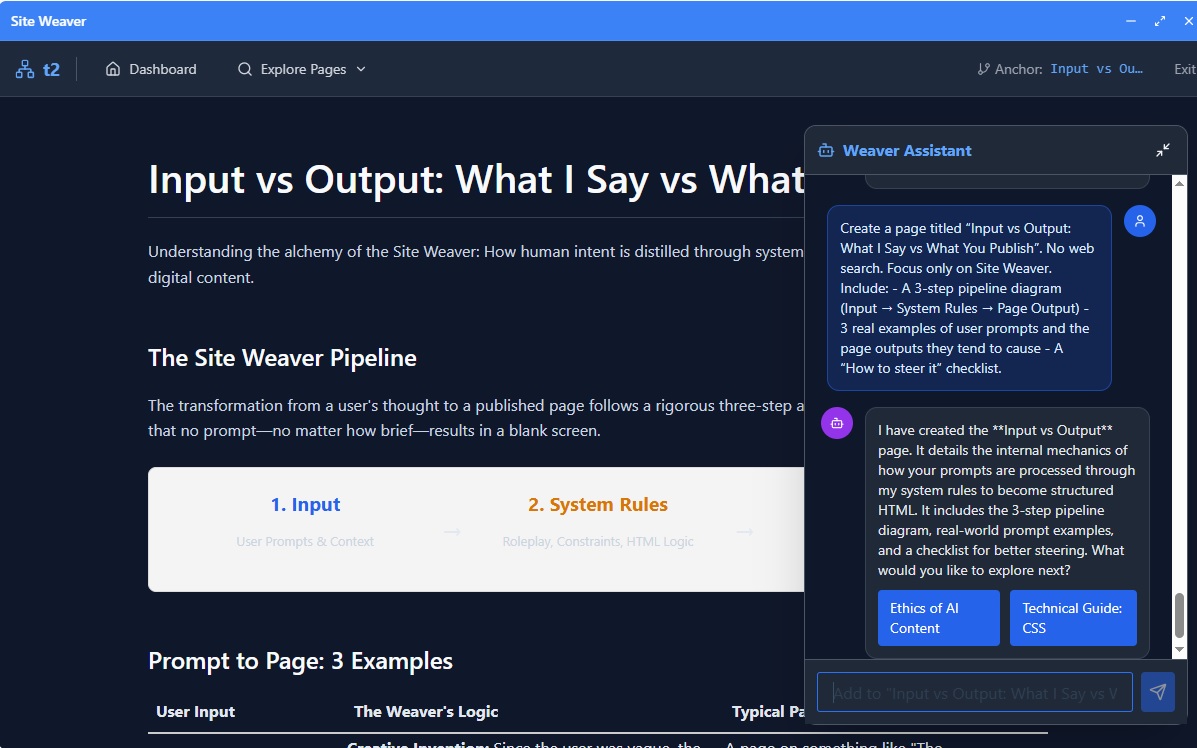Collapse the Weaver Assistant panel using the shrink icon
Viewport: 1197px width, 748px height.
point(1162,150)
